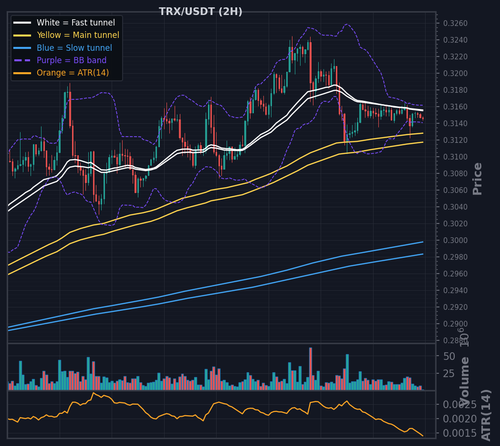The width and height of the screenshot is (500, 446).
Task: Click the 0.3040 price axis label
Action: pos(455,207)
